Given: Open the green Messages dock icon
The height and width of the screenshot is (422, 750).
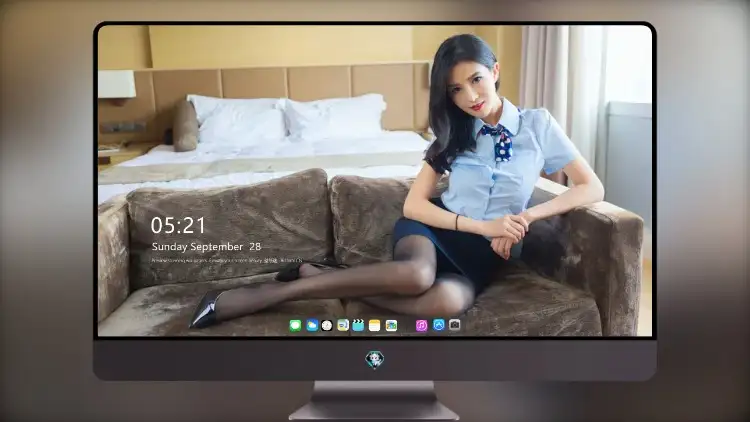Looking at the screenshot, I should (x=295, y=325).
